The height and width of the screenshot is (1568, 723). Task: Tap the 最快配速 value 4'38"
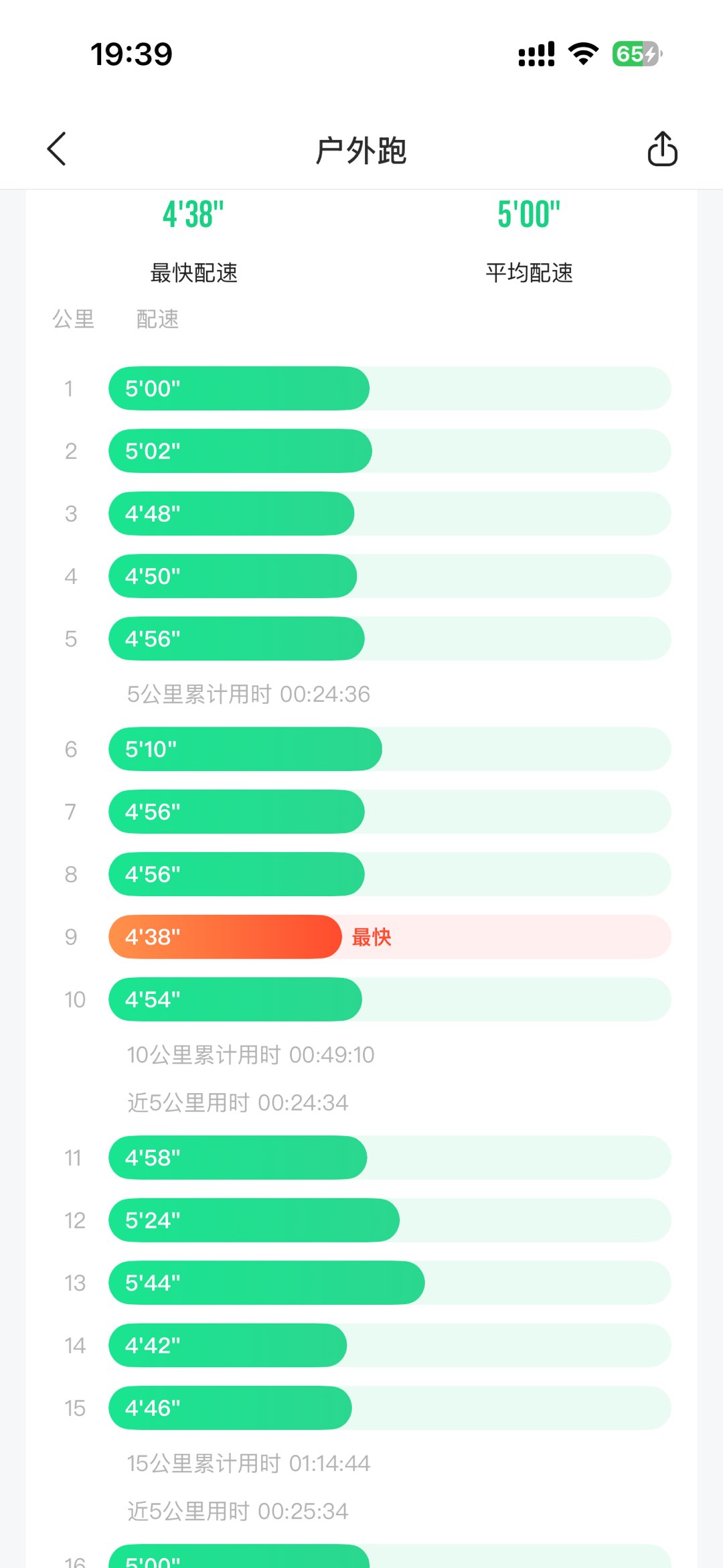tap(193, 215)
